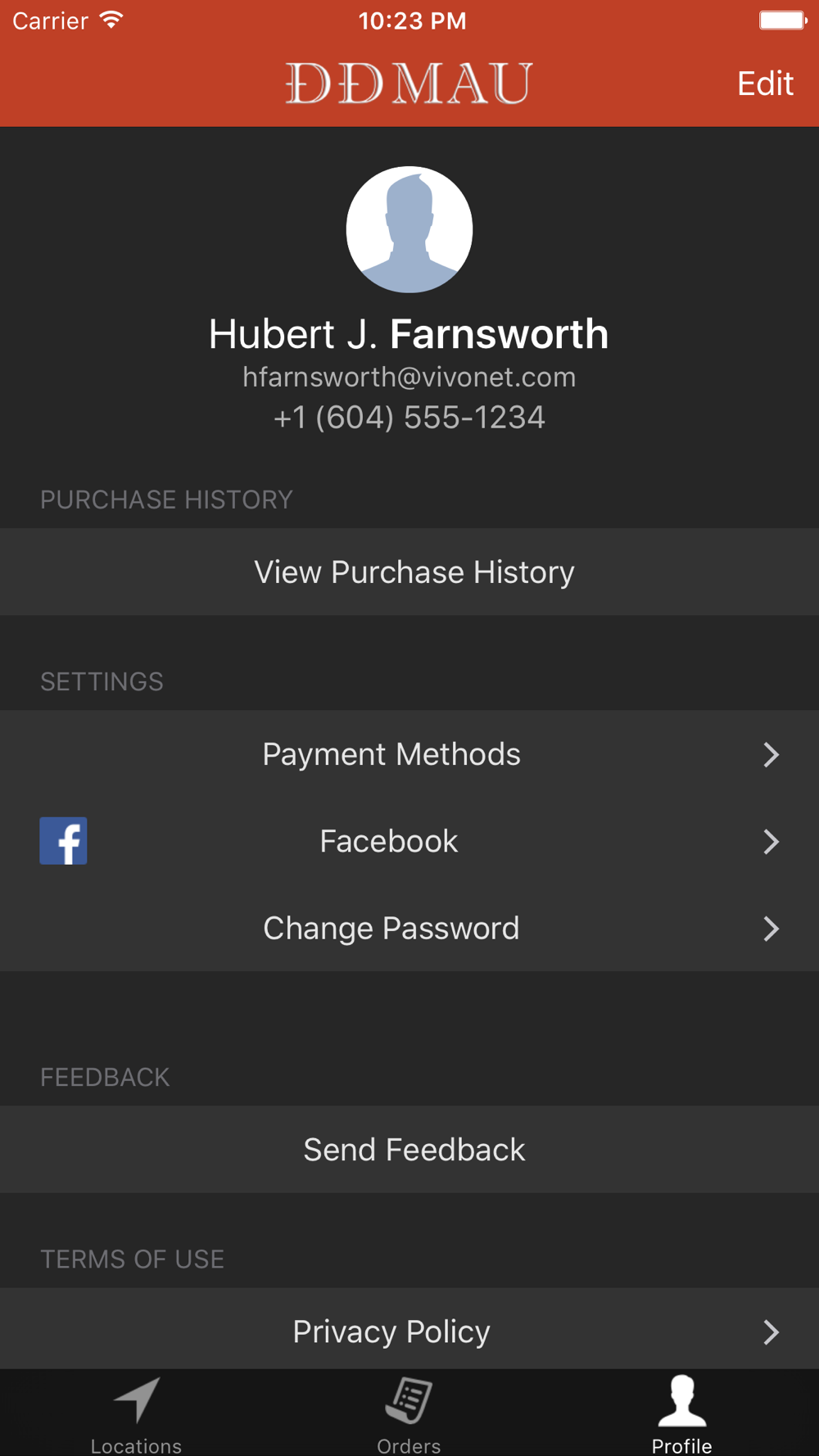Open the Orders receipt icon
Image resolution: width=819 pixels, height=1456 pixels.
(x=409, y=1400)
